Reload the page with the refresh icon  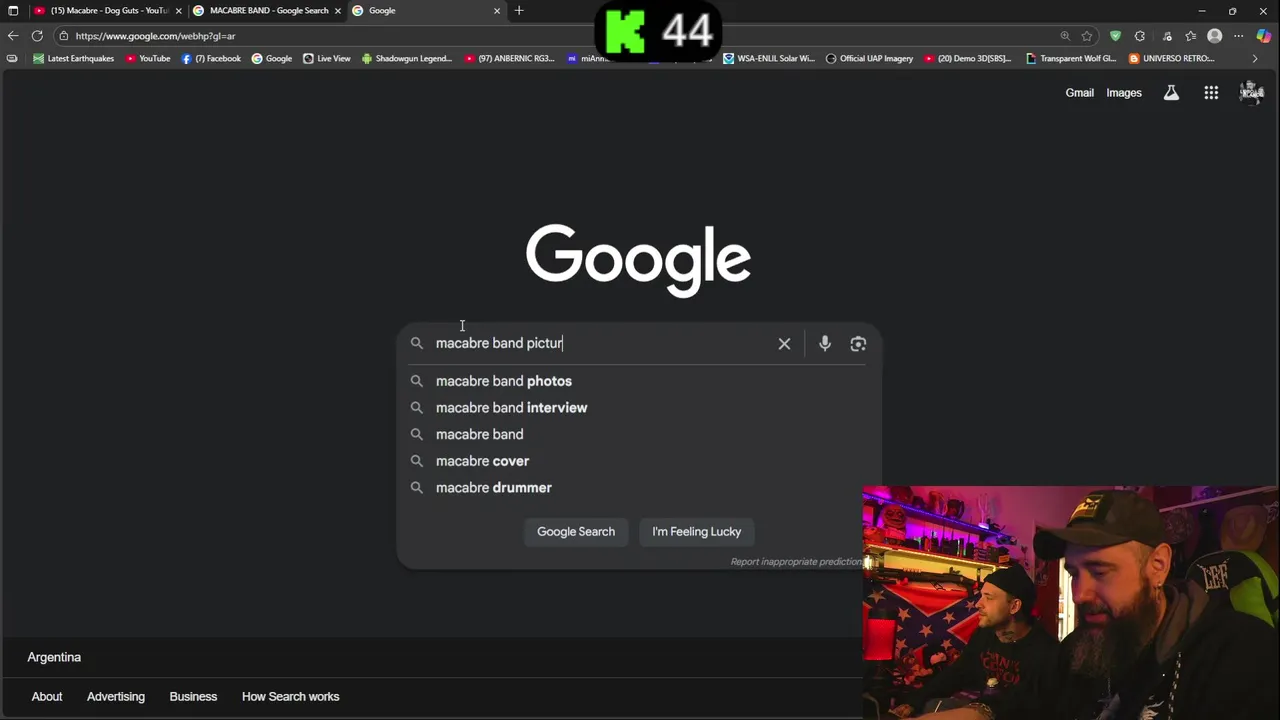pyautogui.click(x=37, y=36)
